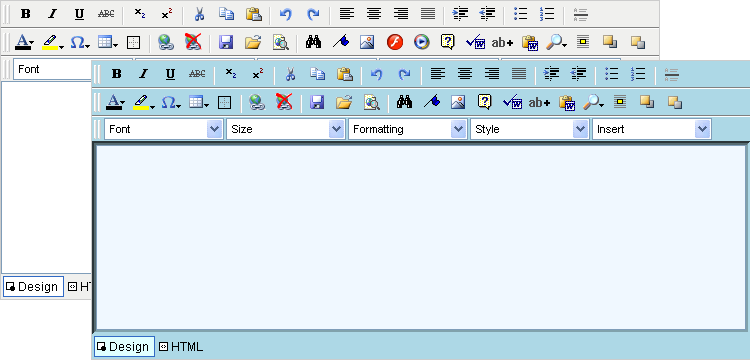Open font color picker in grey back editor
This screenshot has height=360, width=750.
pyautogui.click(x=24, y=42)
